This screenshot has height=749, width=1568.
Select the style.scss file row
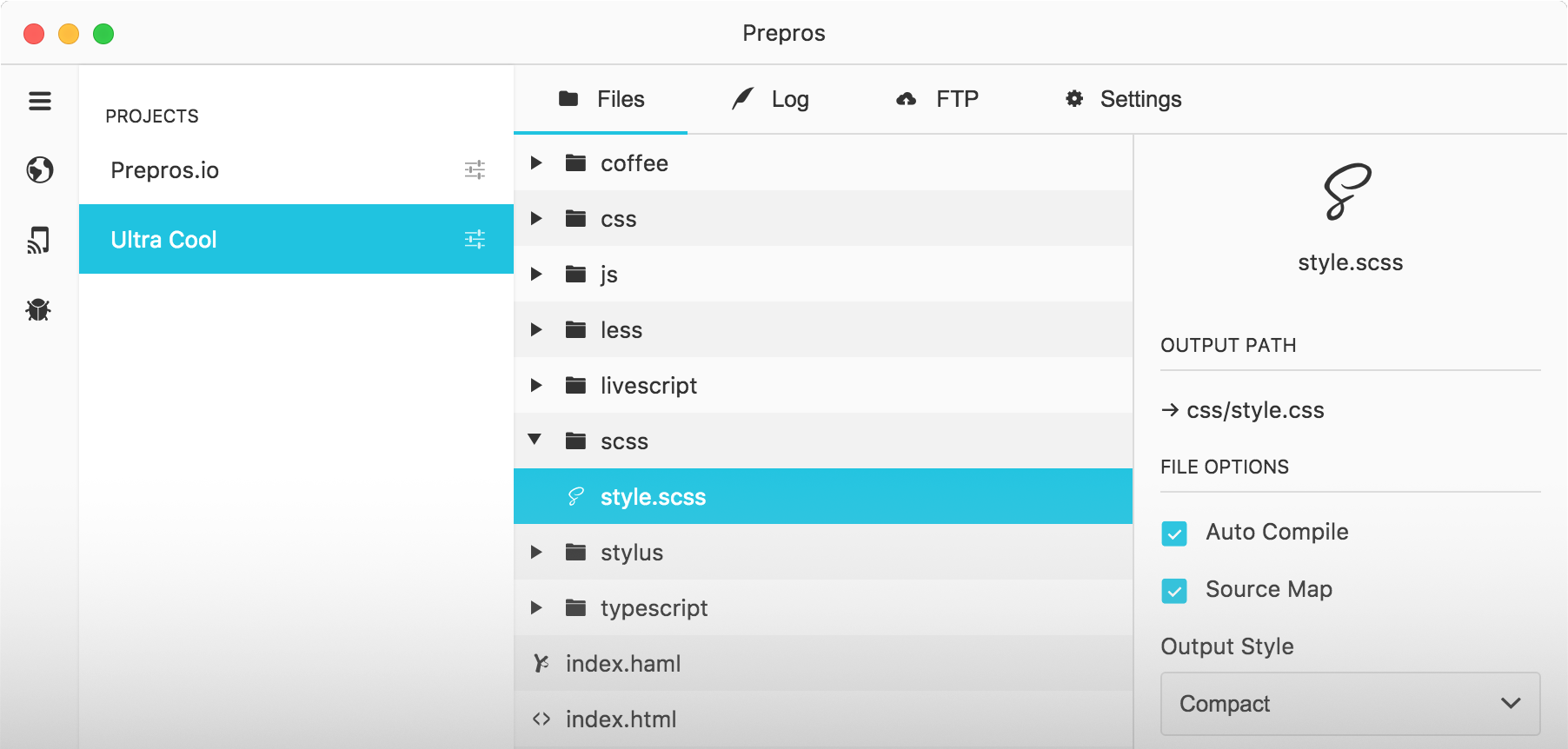click(x=823, y=496)
